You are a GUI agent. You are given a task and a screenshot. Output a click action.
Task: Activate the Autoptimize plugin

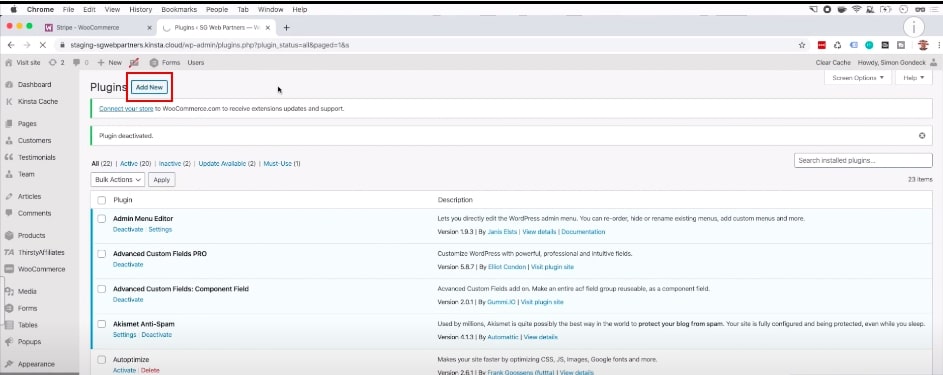point(124,370)
